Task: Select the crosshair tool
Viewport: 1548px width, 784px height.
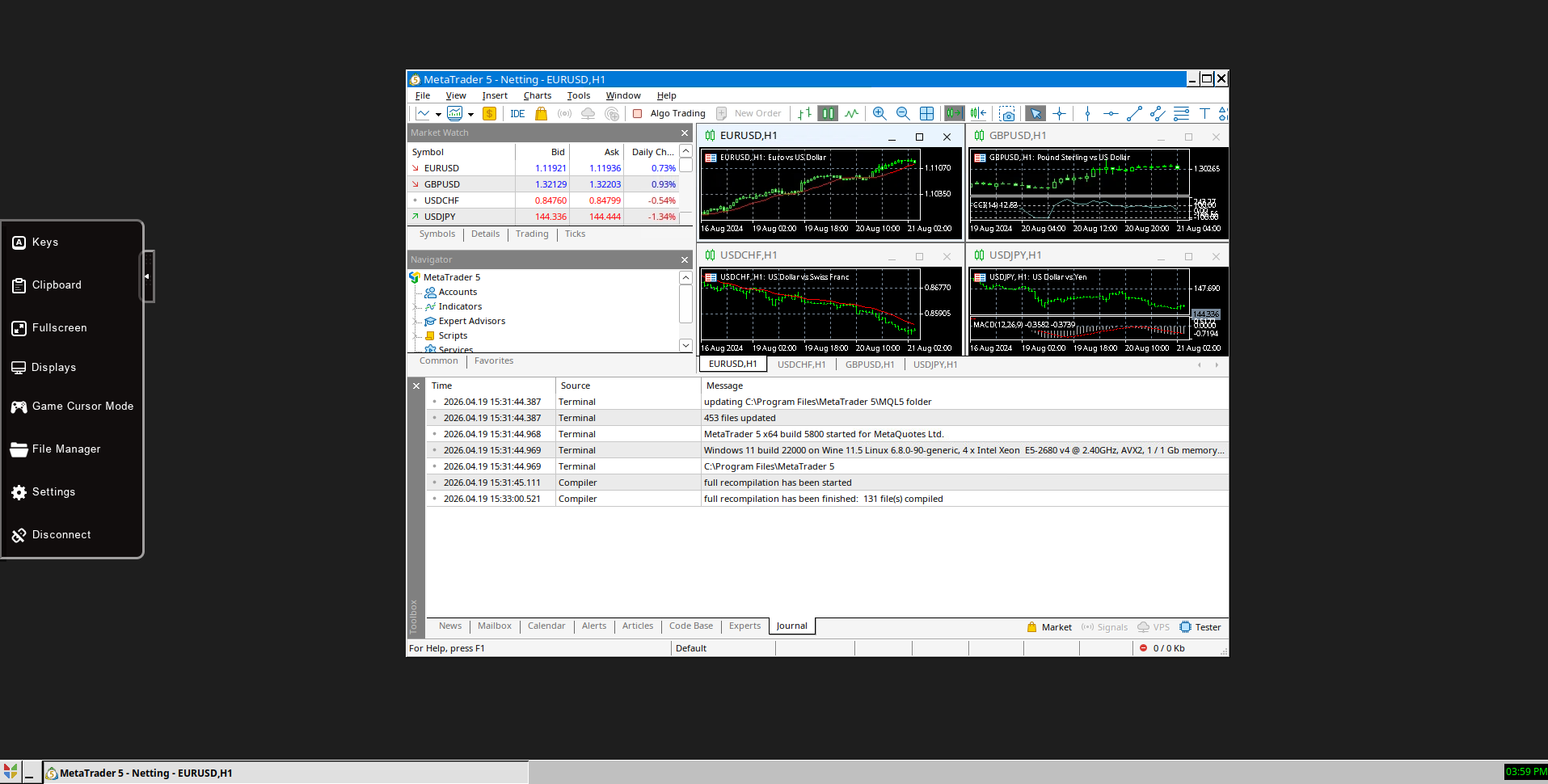Action: pyautogui.click(x=1059, y=114)
